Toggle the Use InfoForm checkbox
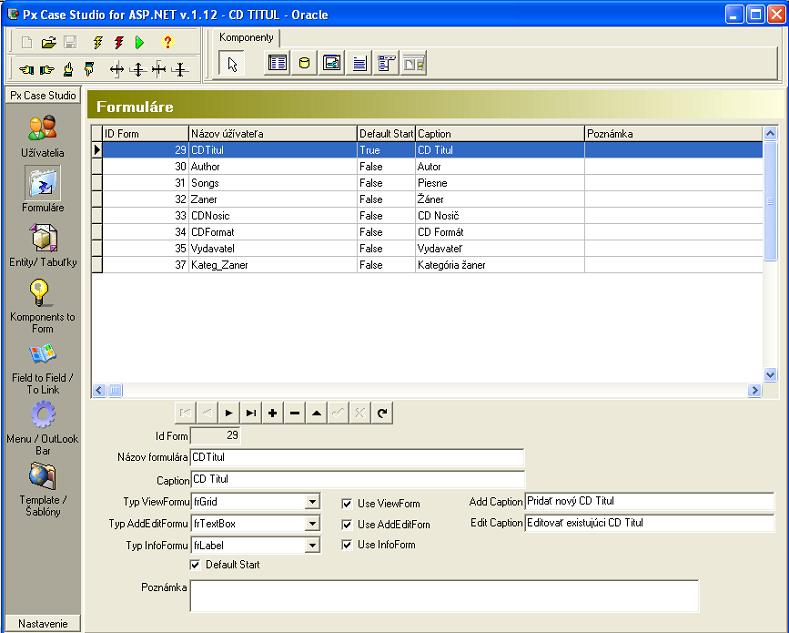 [347, 544]
